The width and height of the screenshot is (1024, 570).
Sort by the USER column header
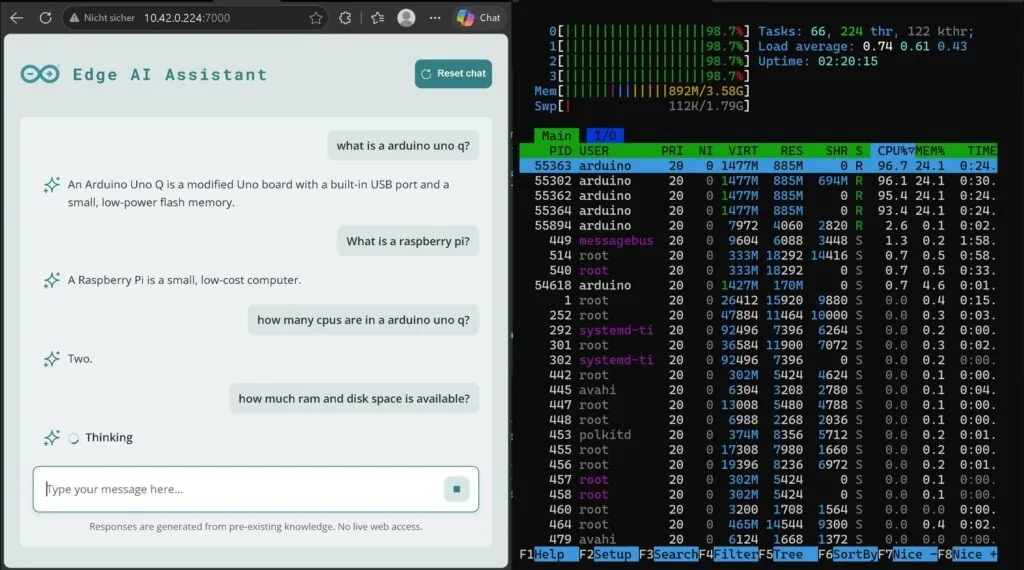(x=594, y=151)
